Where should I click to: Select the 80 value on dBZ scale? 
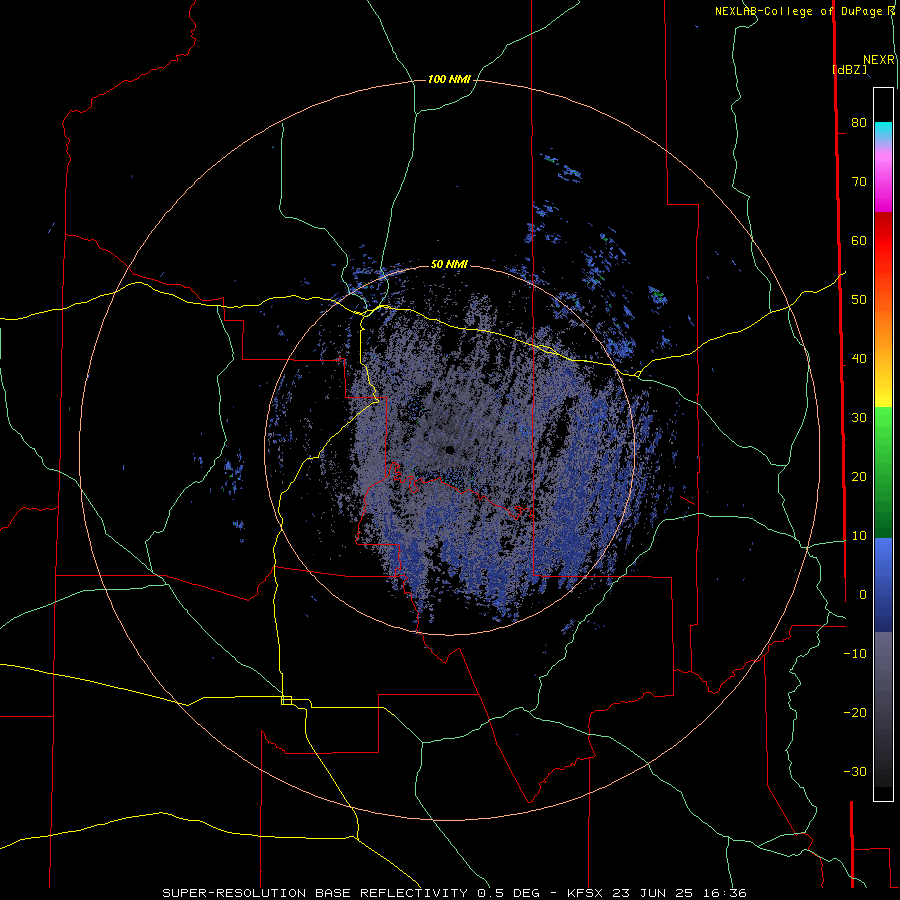(859, 122)
